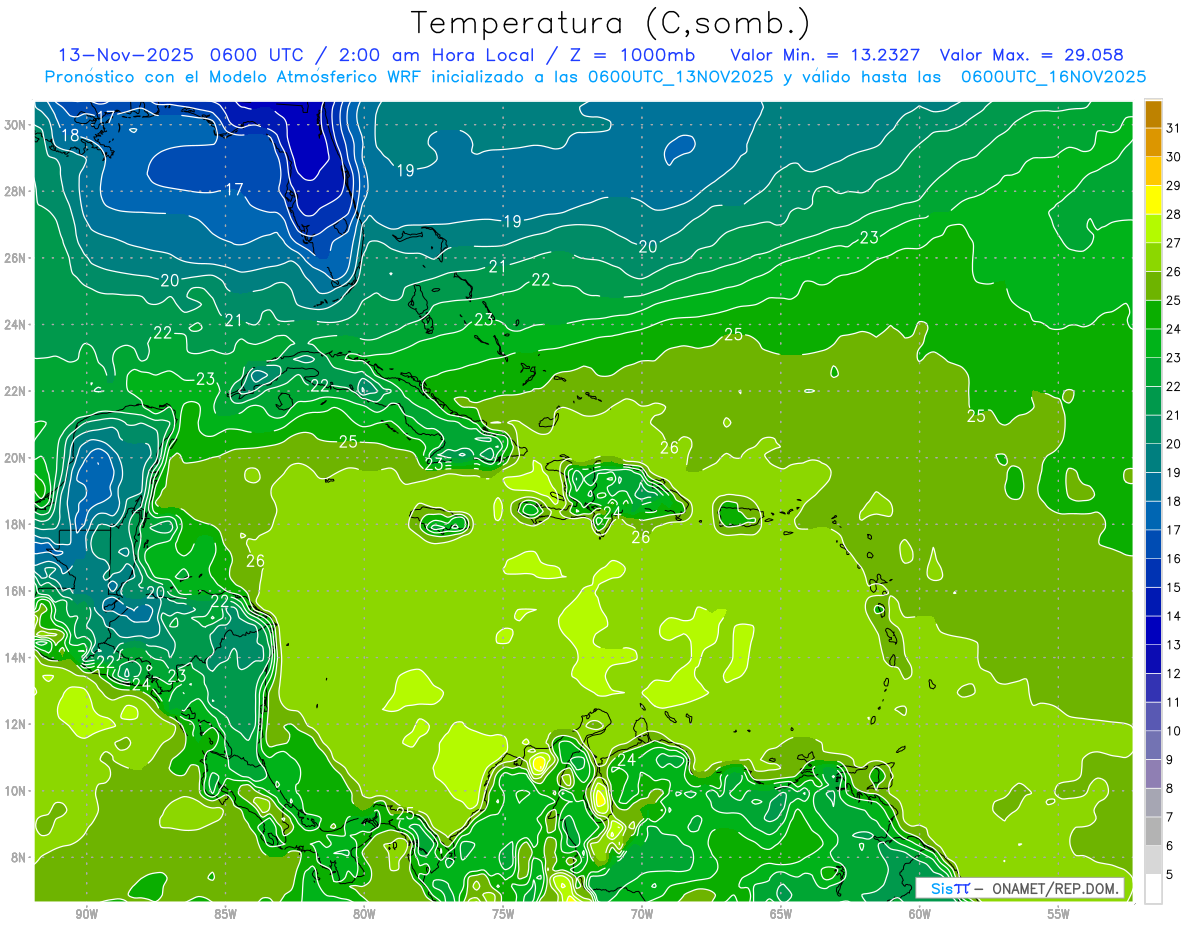The height and width of the screenshot is (927, 1200).
Task: Click the '65W' longitude label
Action: [781, 913]
